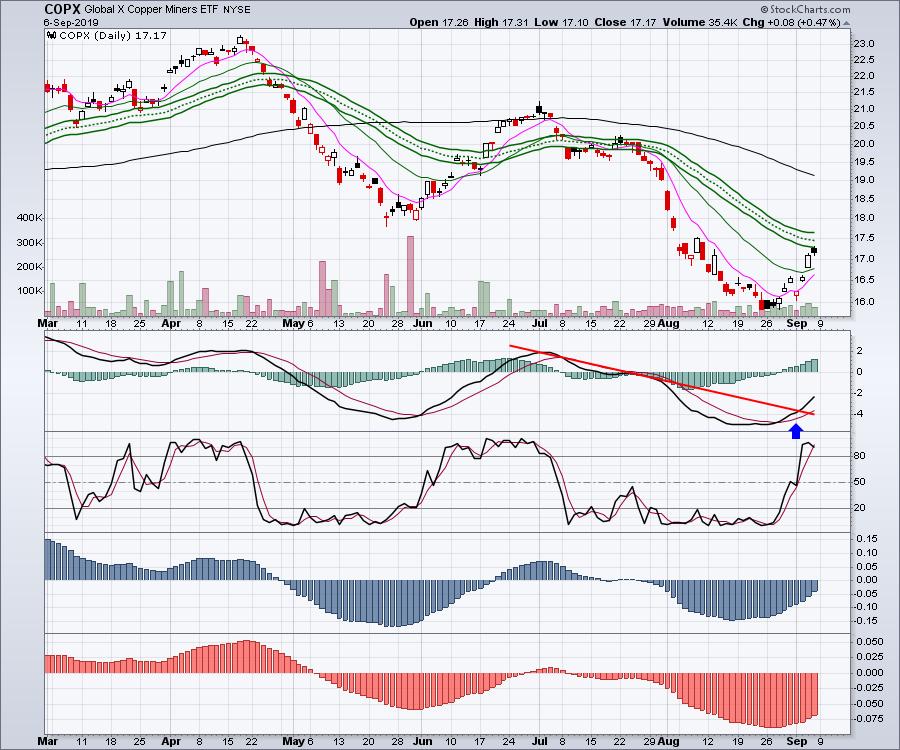Click the -0.10 label on the blue histogram scale
The width and height of the screenshot is (900, 750).
point(865,607)
